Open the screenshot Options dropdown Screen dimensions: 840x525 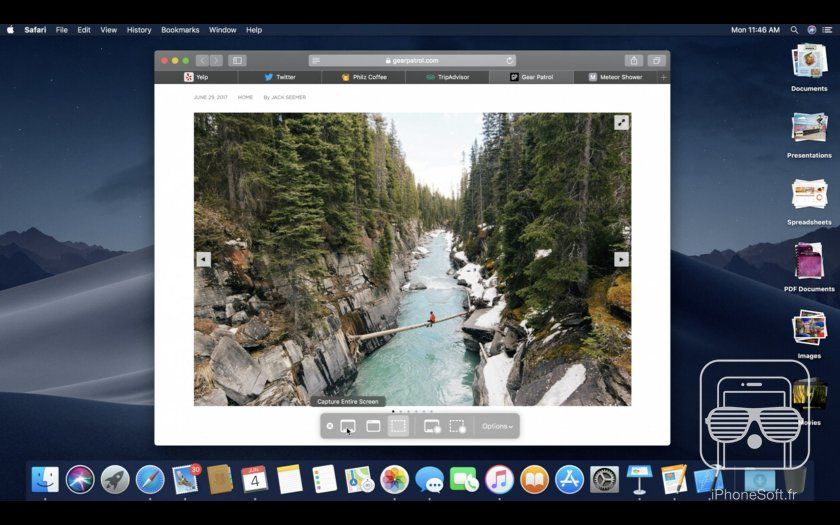point(497,426)
